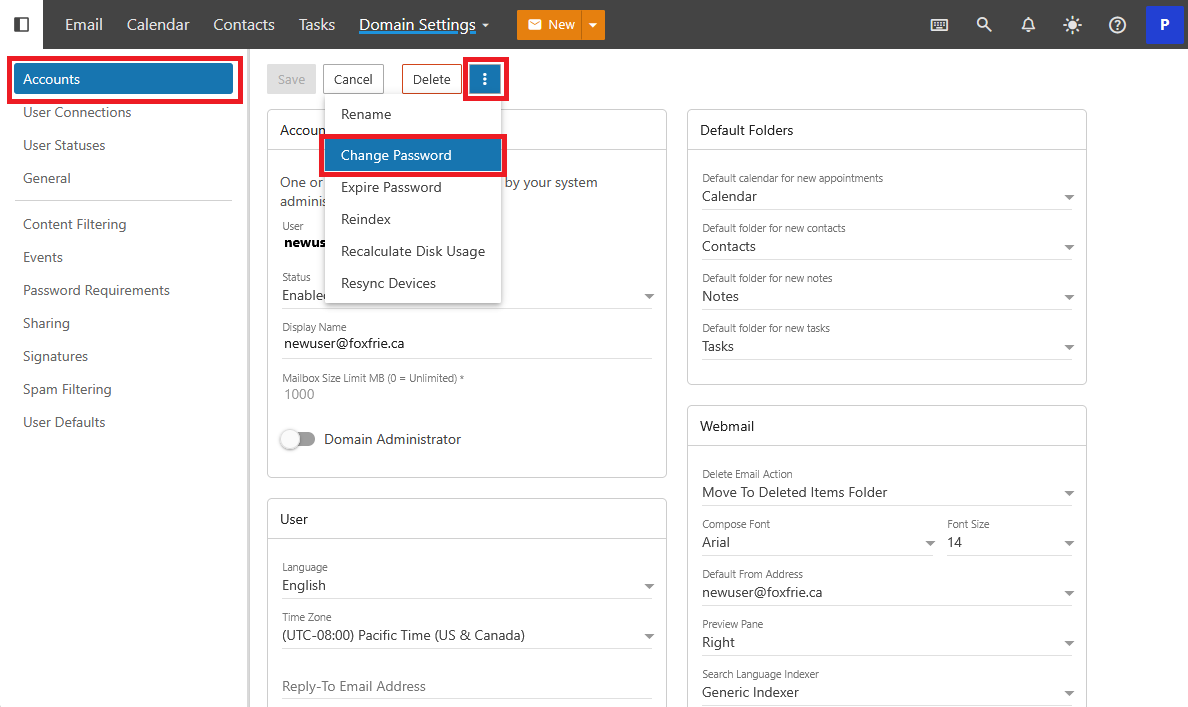1188x707 pixels.
Task: Switch to the Calendar tab
Action: (x=158, y=25)
